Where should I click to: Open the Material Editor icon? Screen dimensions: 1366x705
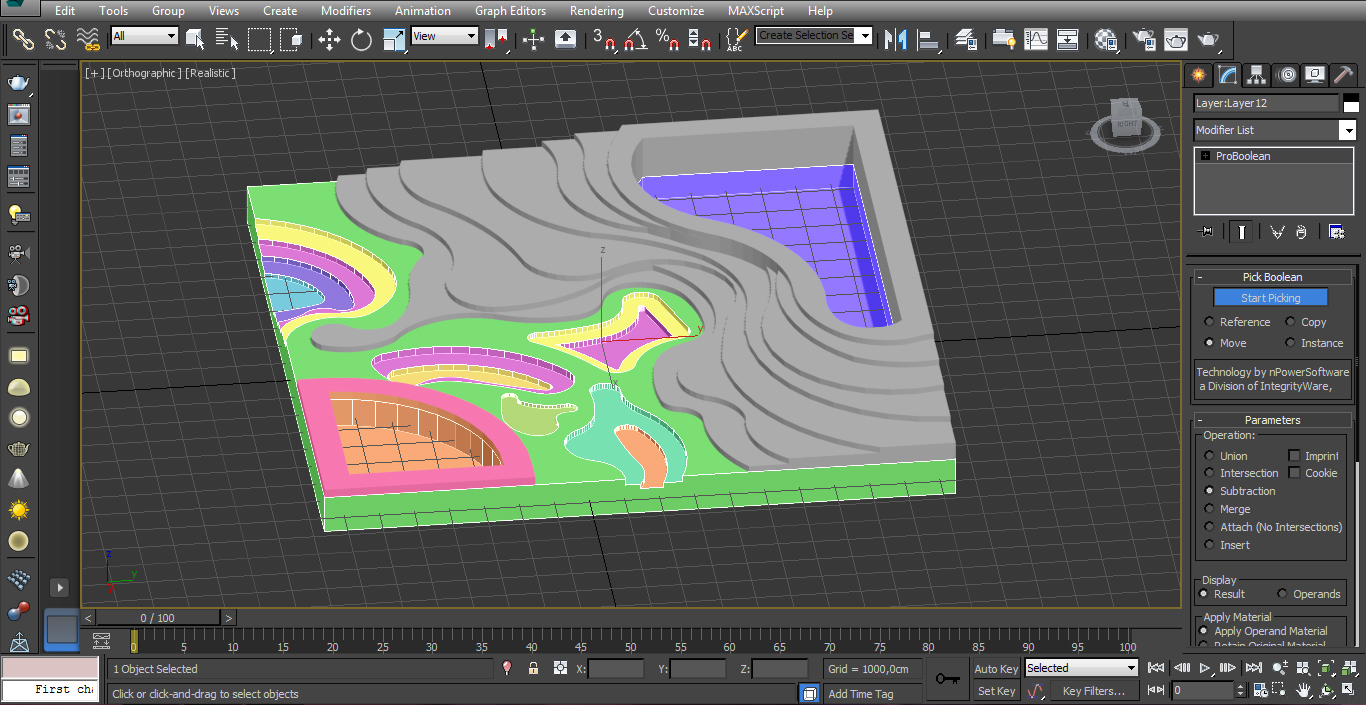coord(1105,39)
